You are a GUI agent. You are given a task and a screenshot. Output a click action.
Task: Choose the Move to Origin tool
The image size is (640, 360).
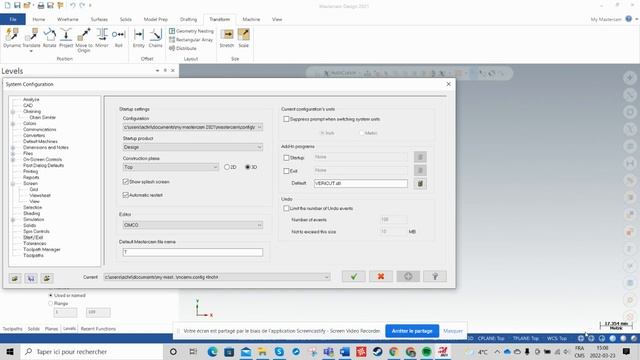point(84,39)
